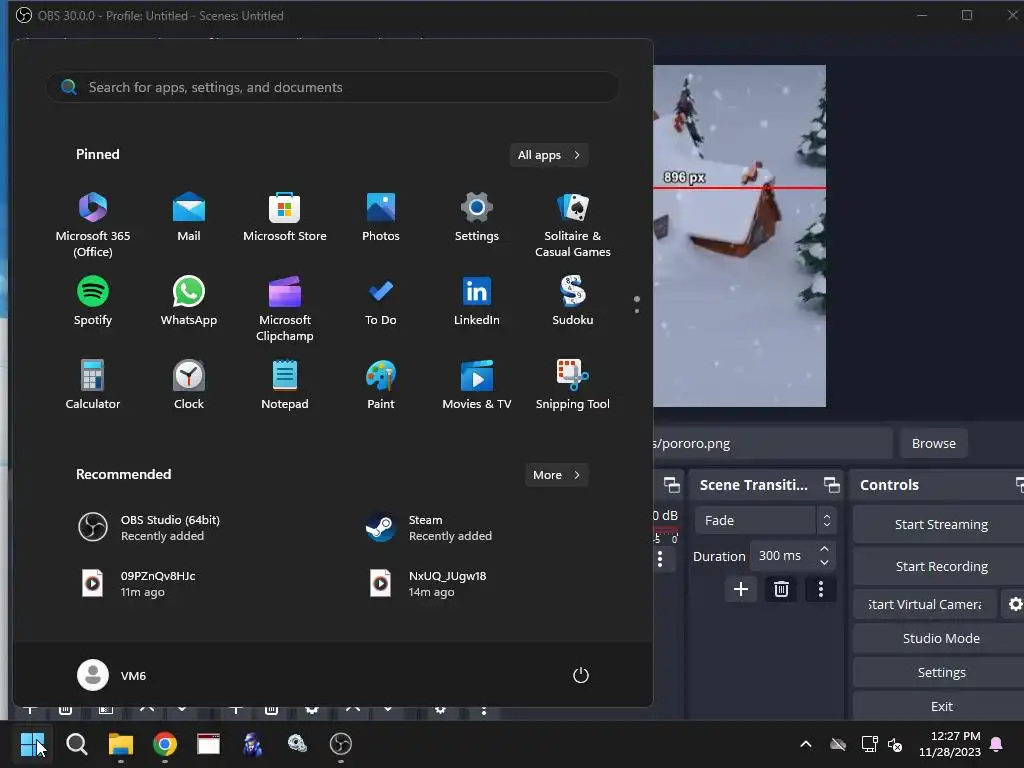Open Movies & TV
The image size is (1024, 768).
477,385
